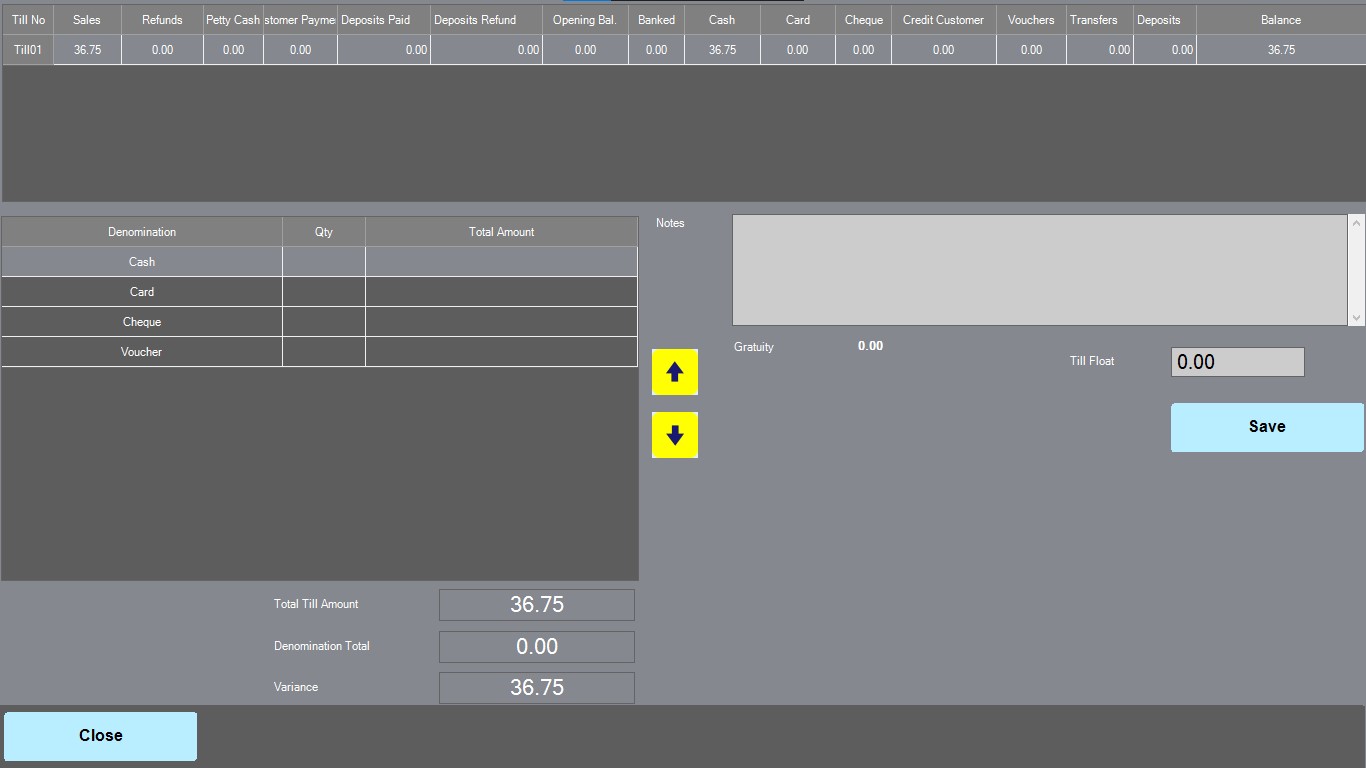Click the Denomination column header
Viewport: 1366px width, 768px height.
pos(142,232)
